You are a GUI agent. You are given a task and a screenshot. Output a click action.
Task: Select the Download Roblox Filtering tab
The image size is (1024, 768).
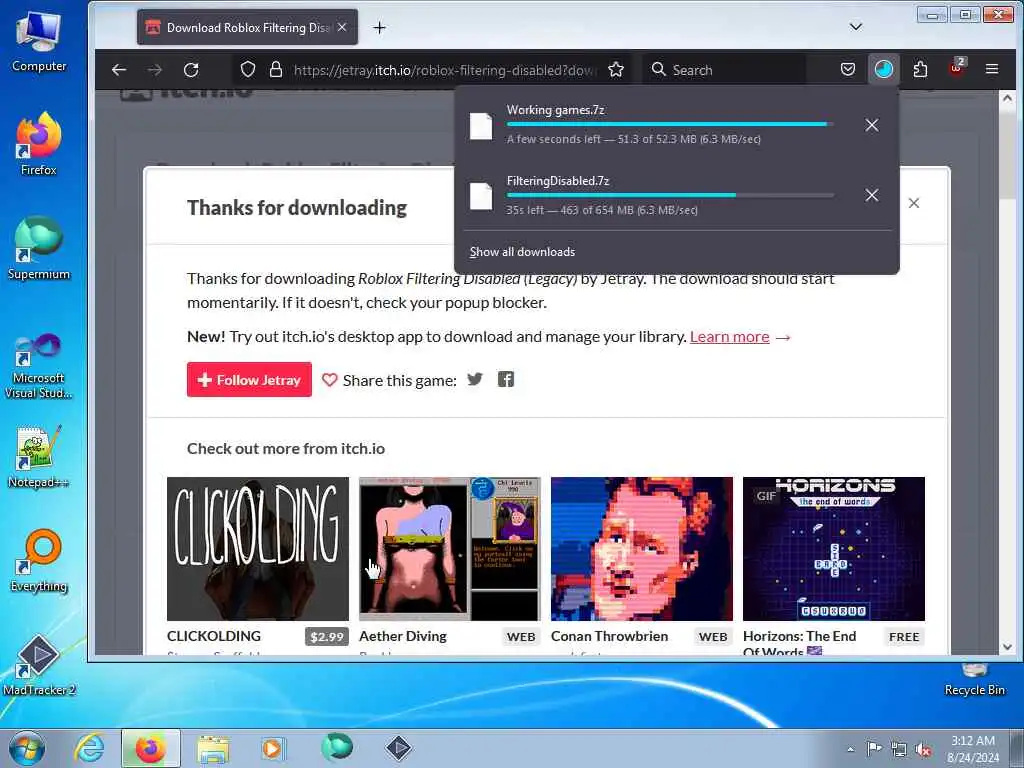pyautogui.click(x=248, y=27)
